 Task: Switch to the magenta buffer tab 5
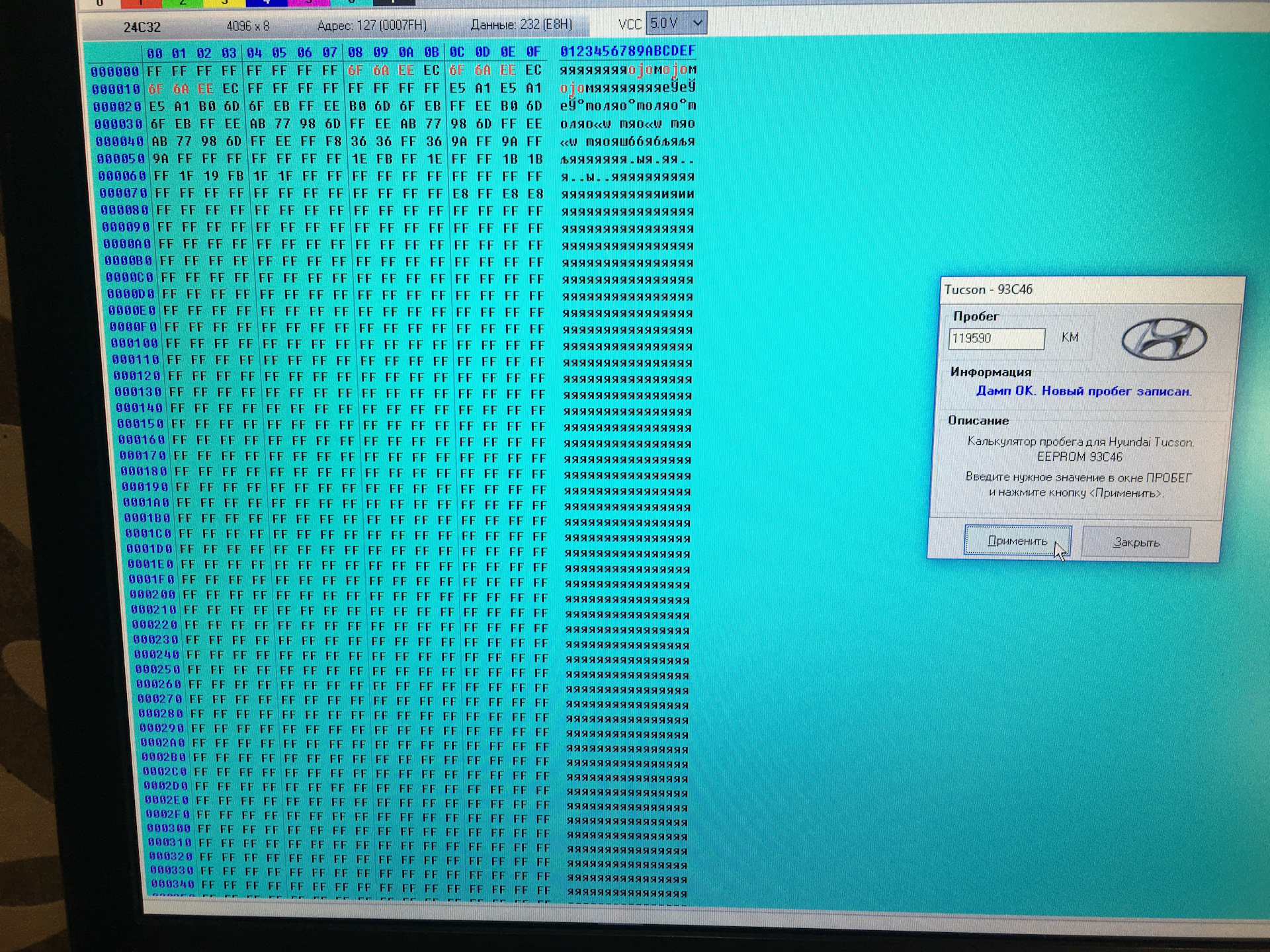pyautogui.click(x=308, y=3)
